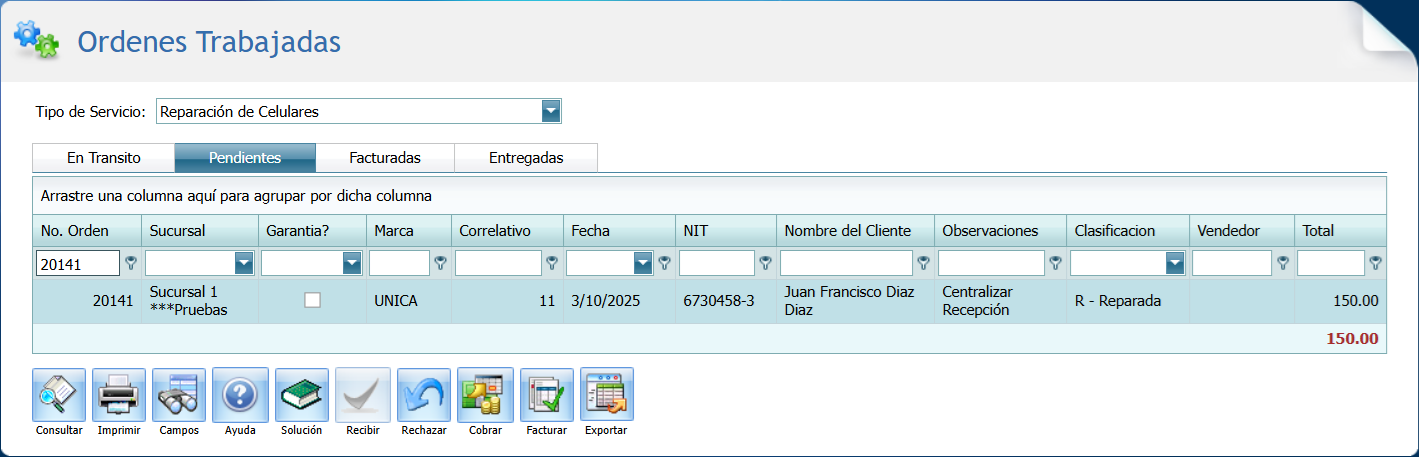
Task: Click the Juan Francisco Diaz Diaz cell
Action: click(856, 301)
